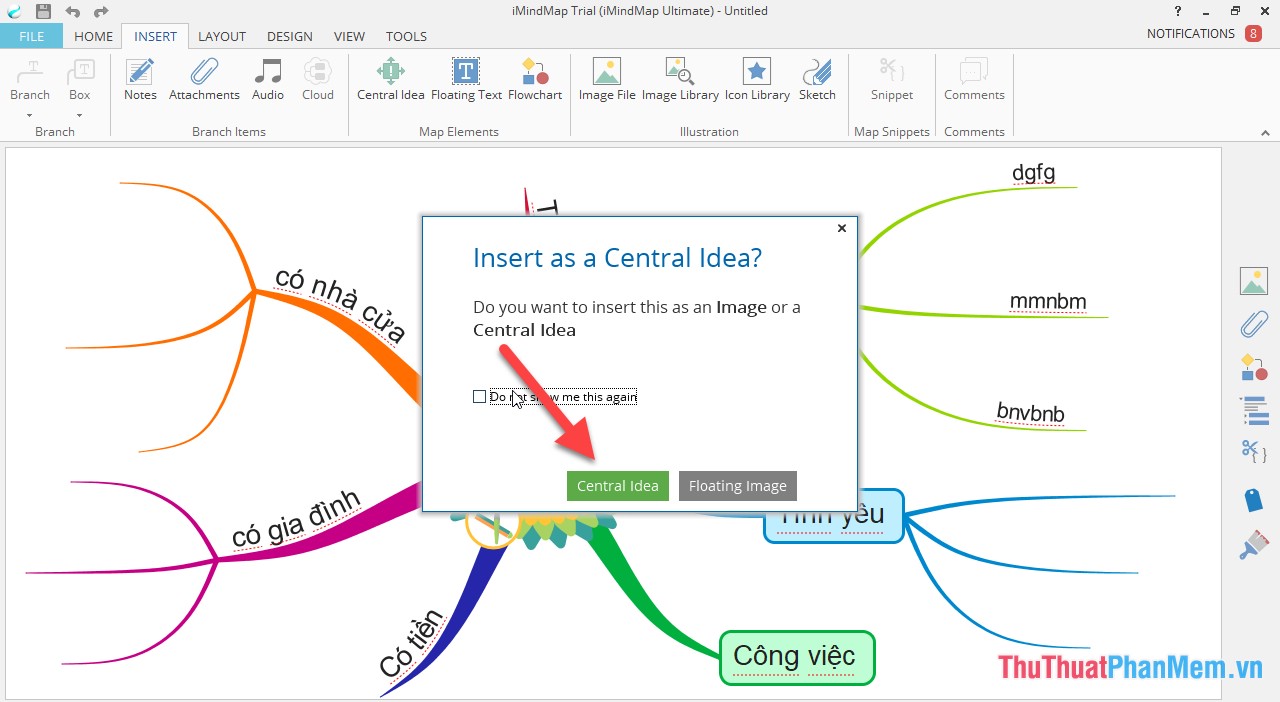Add Notes to the selected branch
The height and width of the screenshot is (702, 1280).
140,80
